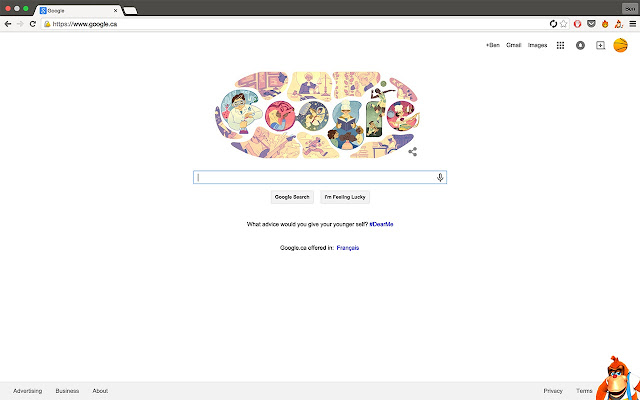Open the red Opera-style extension icon
Screen dimensions: 640x400
pos(577,24)
